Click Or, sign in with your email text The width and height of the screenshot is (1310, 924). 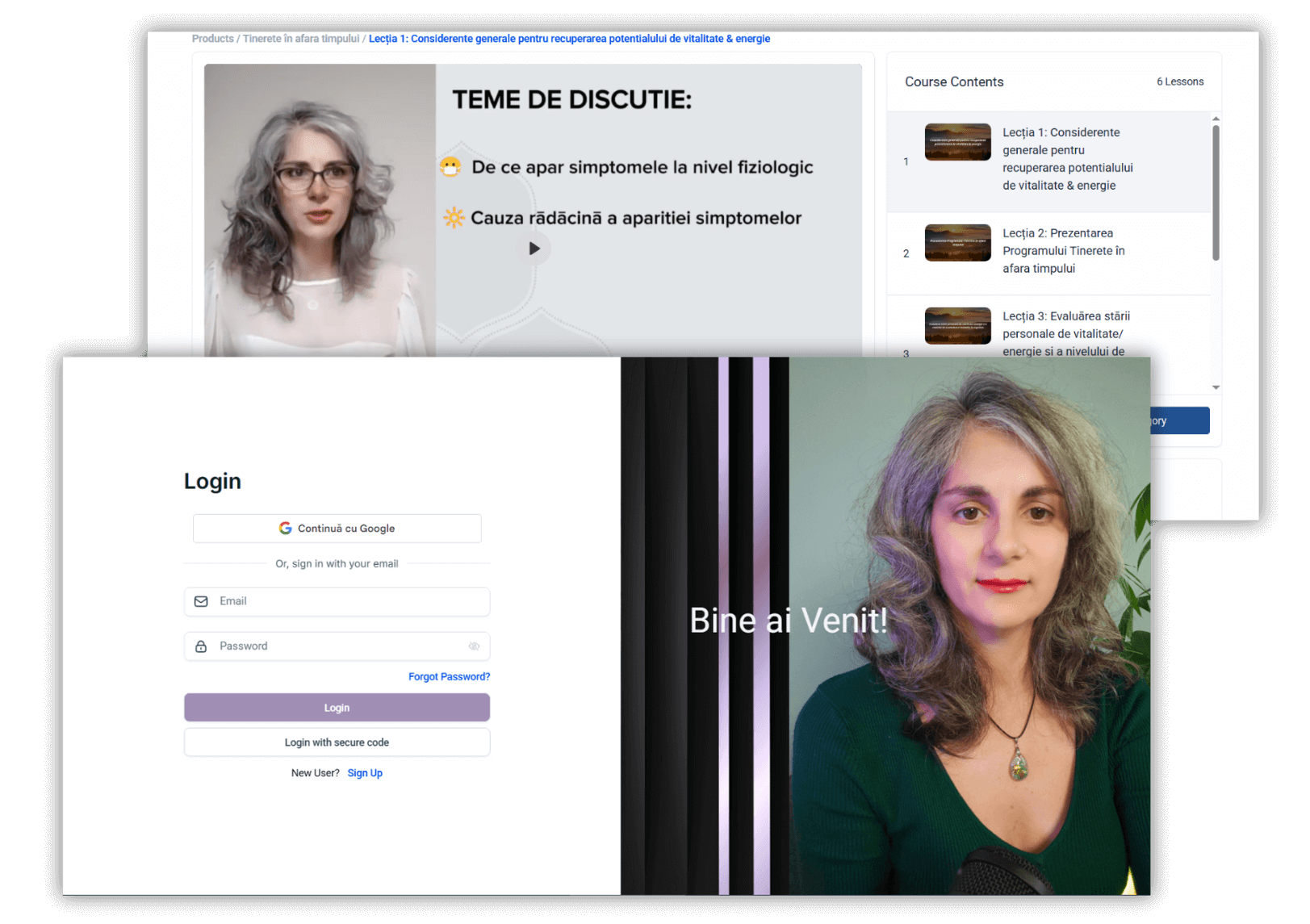tap(337, 564)
